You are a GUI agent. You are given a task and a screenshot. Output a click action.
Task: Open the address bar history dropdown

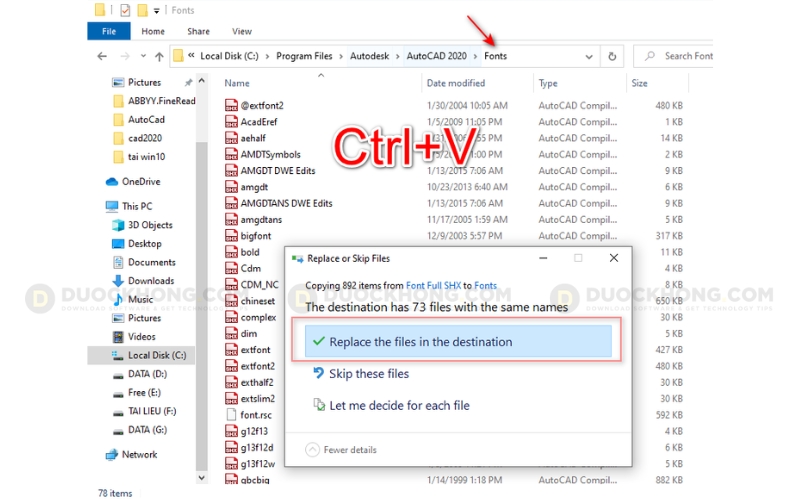pos(589,57)
